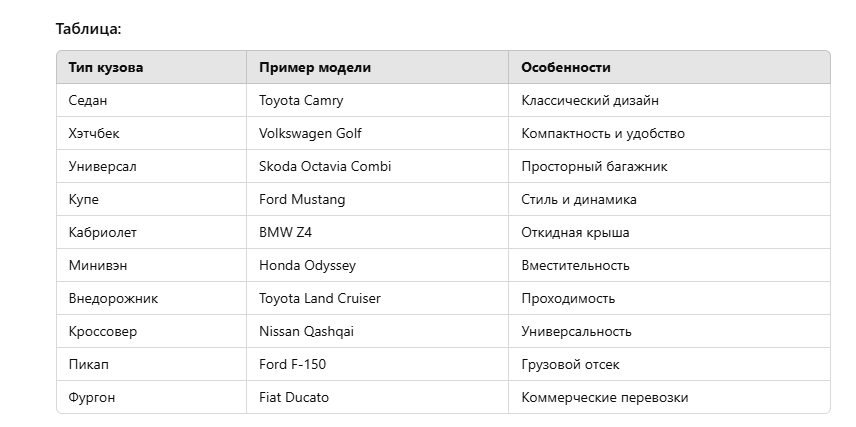The width and height of the screenshot is (856, 427).
Task: Click the 'Особенности' column header
Action: 669,67
